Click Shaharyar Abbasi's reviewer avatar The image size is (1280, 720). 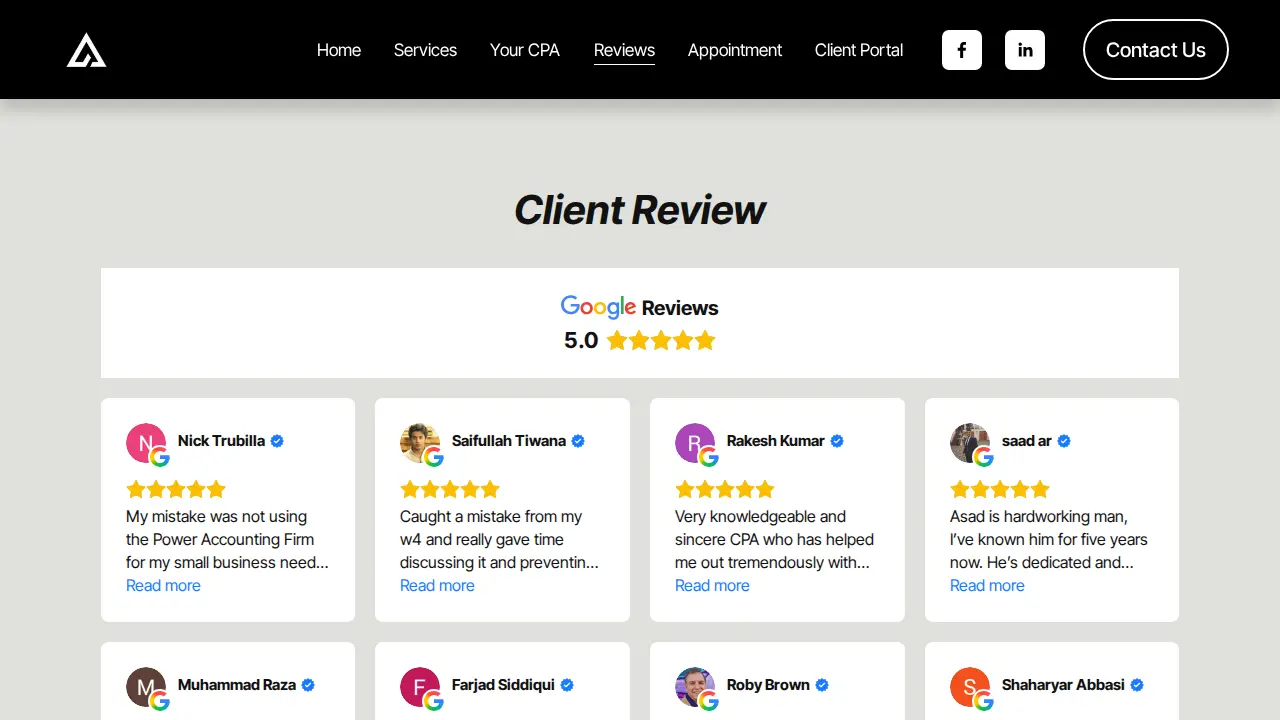coord(970,687)
